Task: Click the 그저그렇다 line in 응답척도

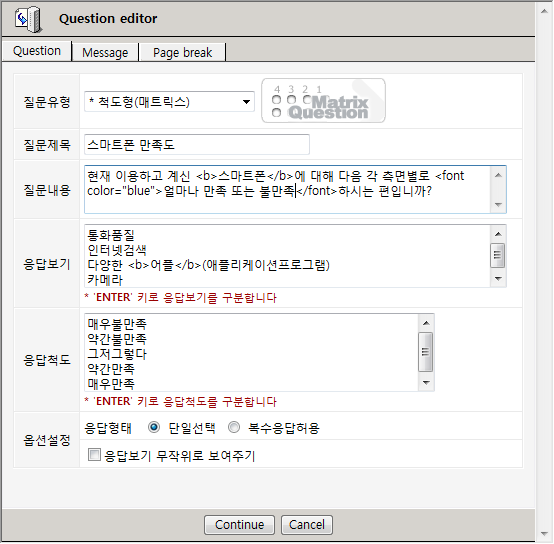Action: pyautogui.click(x=117, y=354)
